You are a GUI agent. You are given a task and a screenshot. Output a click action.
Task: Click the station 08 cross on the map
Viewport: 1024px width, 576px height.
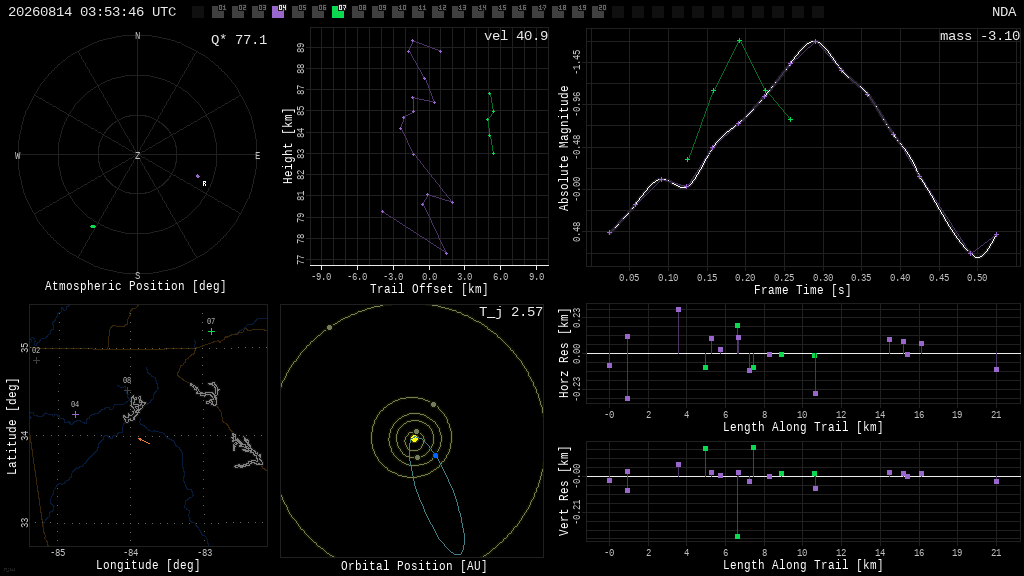pyautogui.click(x=127, y=391)
